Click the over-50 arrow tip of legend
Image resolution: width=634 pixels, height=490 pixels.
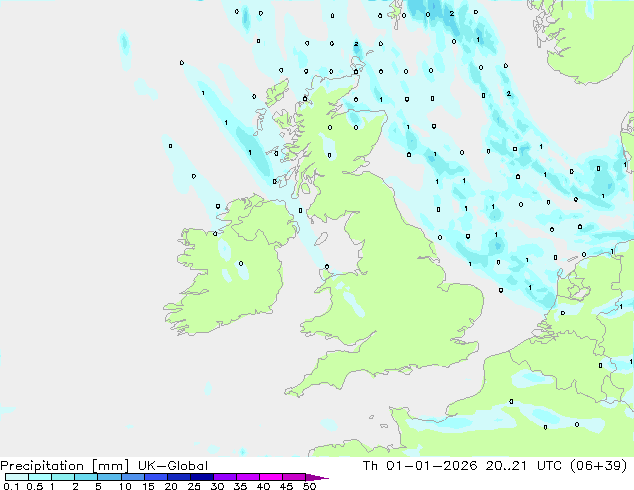pos(317,477)
